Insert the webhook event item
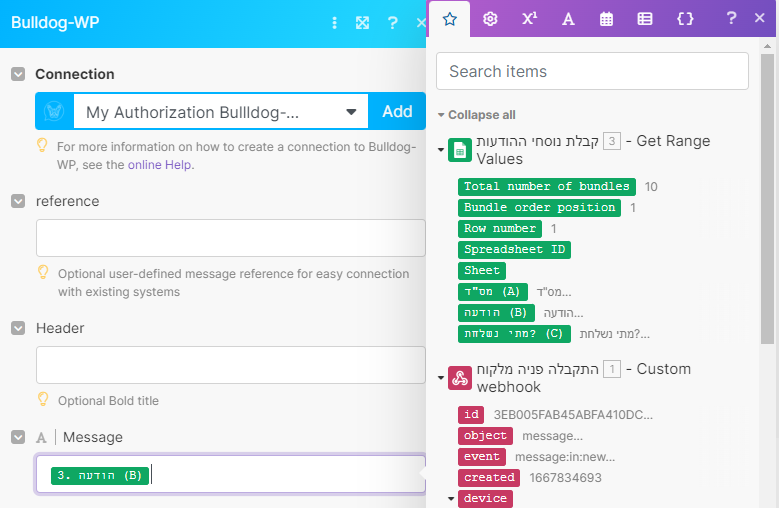 pyautogui.click(x=482, y=456)
